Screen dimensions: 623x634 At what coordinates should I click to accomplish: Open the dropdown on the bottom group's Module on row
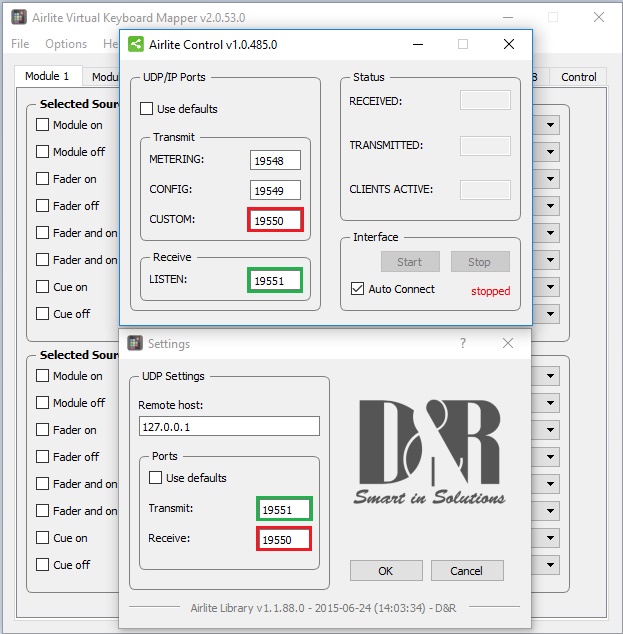tap(551, 377)
